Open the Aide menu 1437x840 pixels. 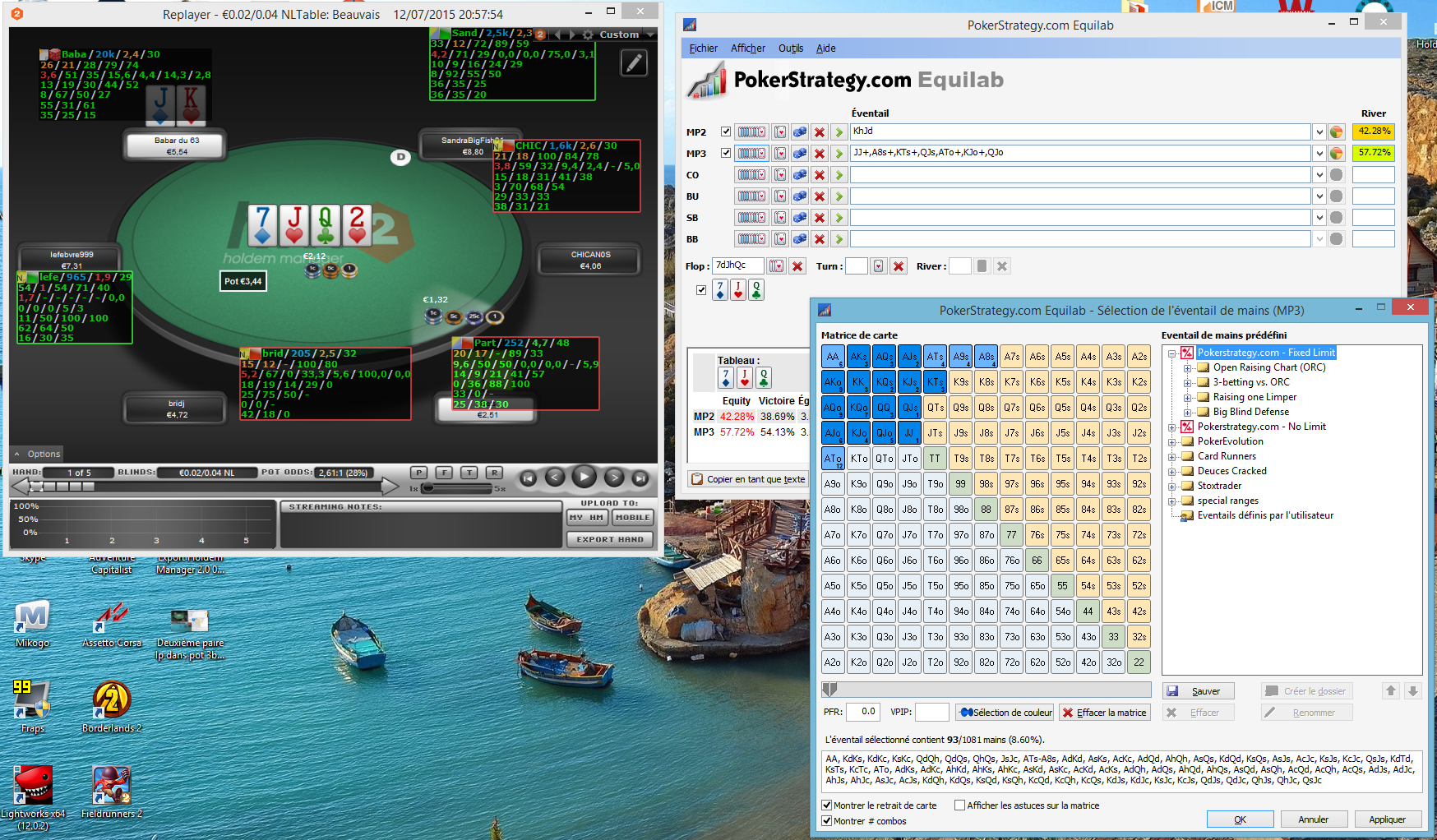826,48
